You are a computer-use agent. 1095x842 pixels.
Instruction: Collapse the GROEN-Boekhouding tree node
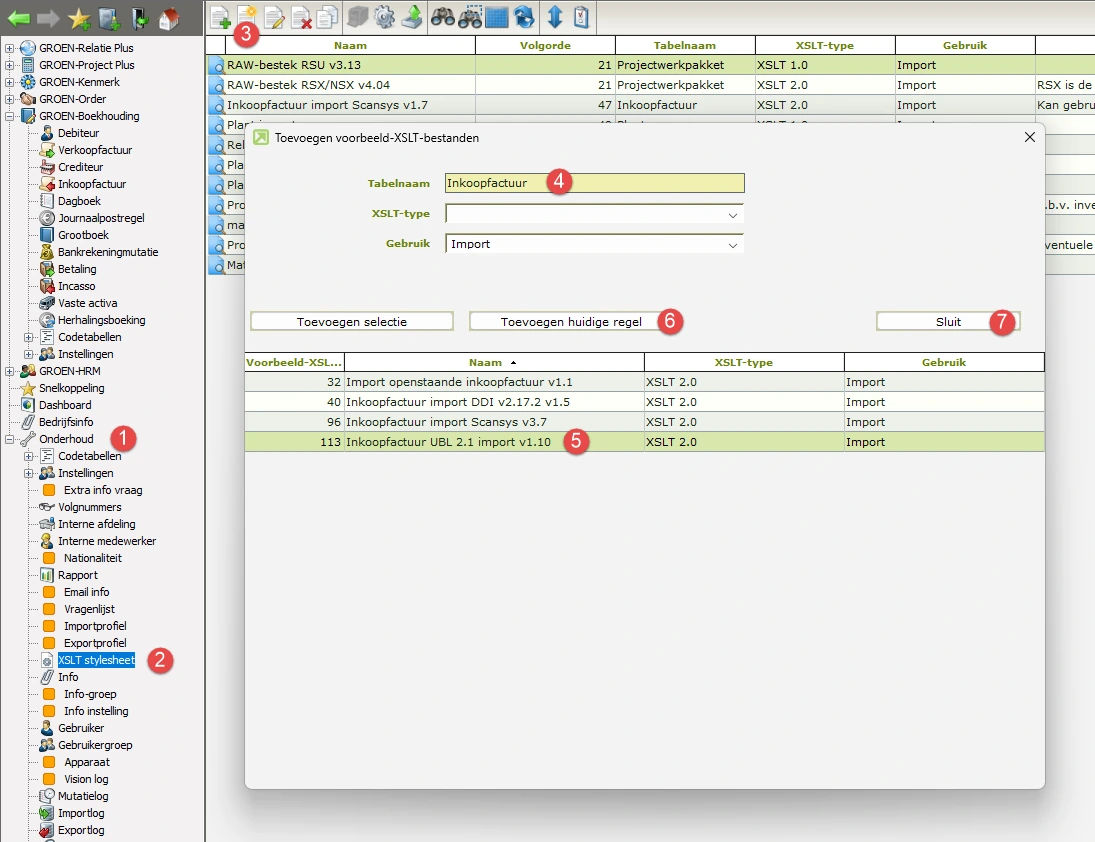(10, 116)
